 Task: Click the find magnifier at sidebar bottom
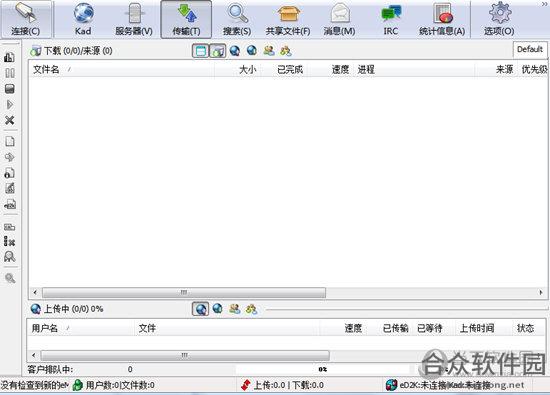coord(10,278)
